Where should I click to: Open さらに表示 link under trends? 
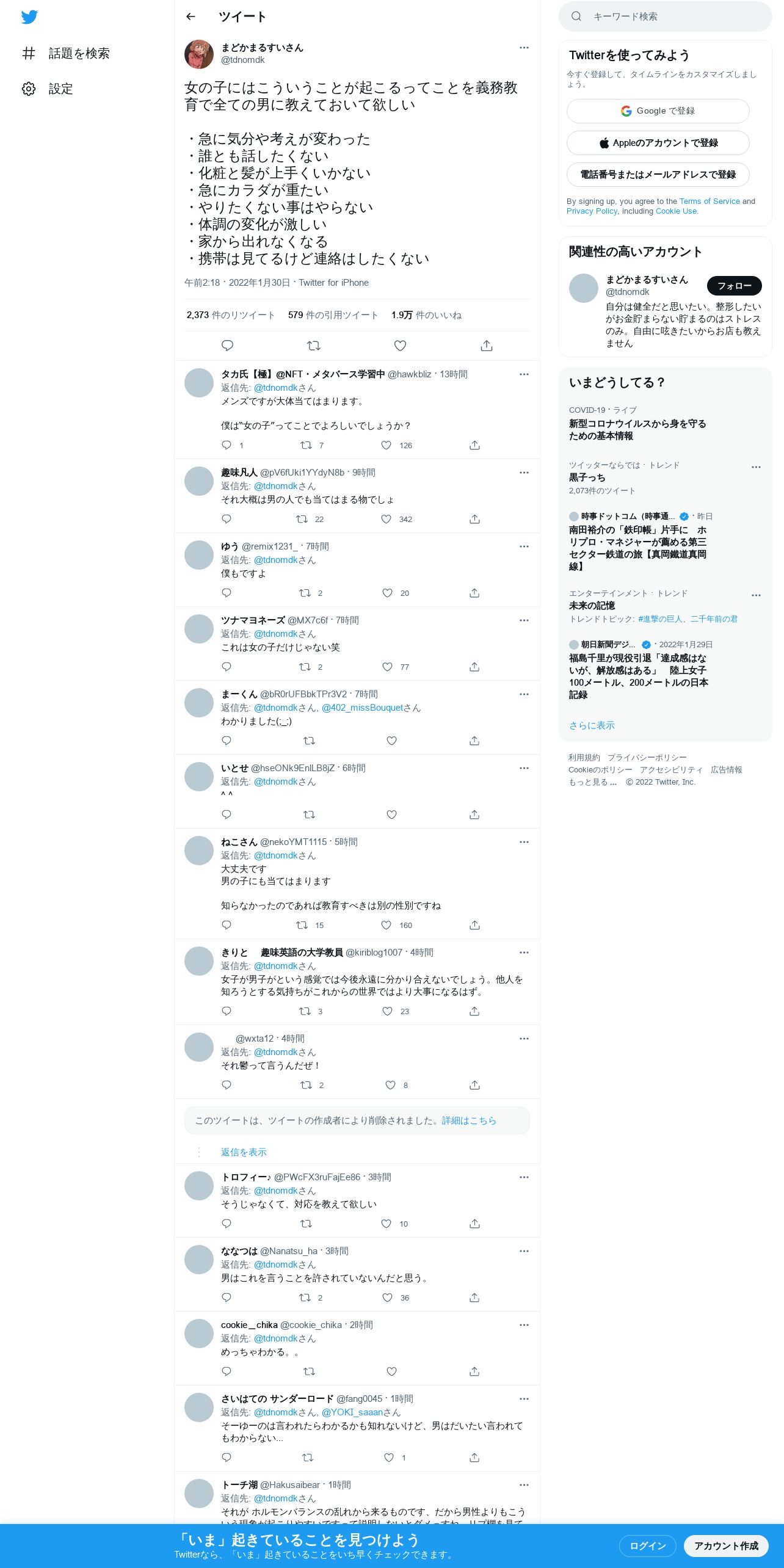click(x=592, y=725)
